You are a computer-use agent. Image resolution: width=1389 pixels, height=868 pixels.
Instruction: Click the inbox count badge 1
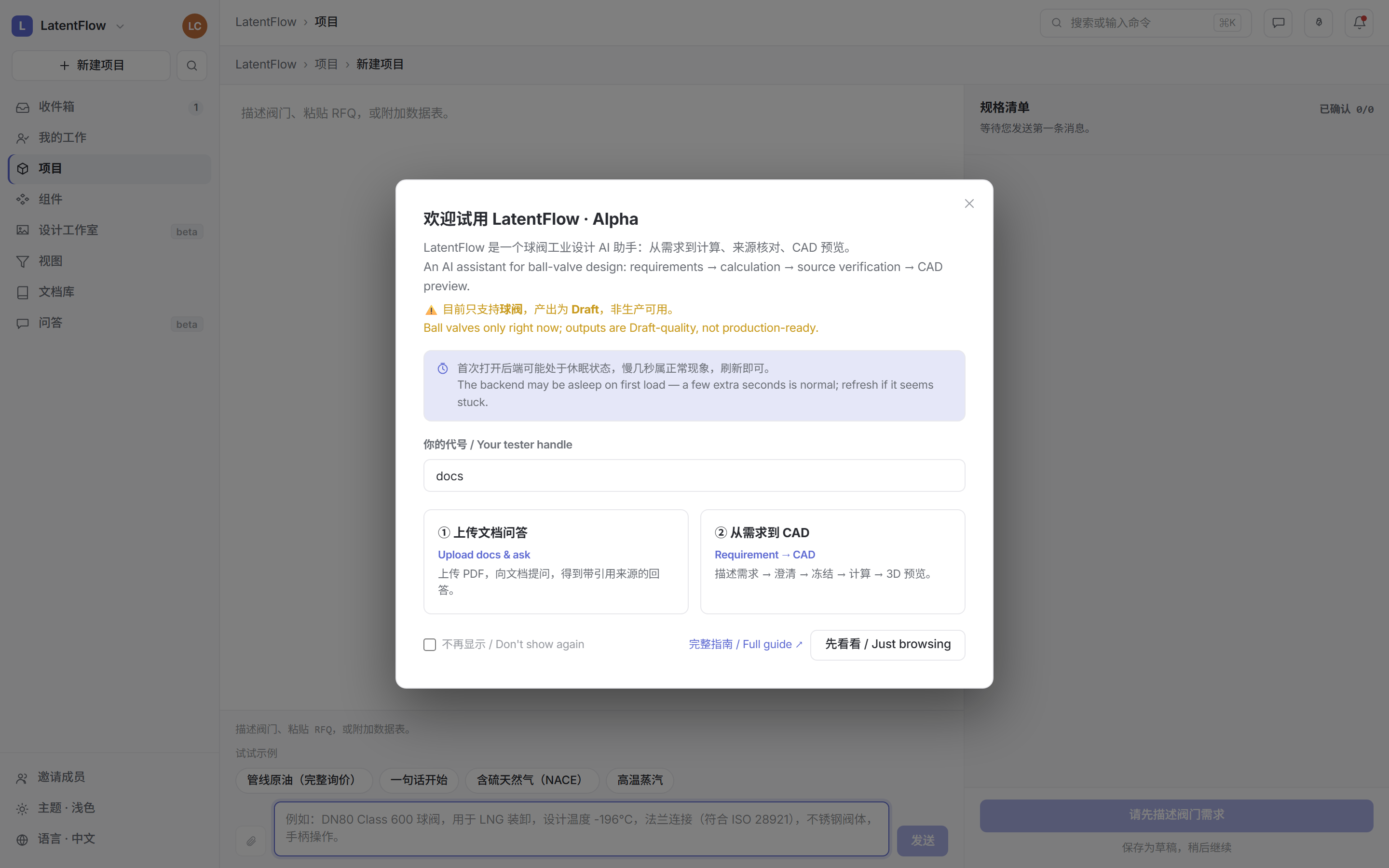point(196,108)
